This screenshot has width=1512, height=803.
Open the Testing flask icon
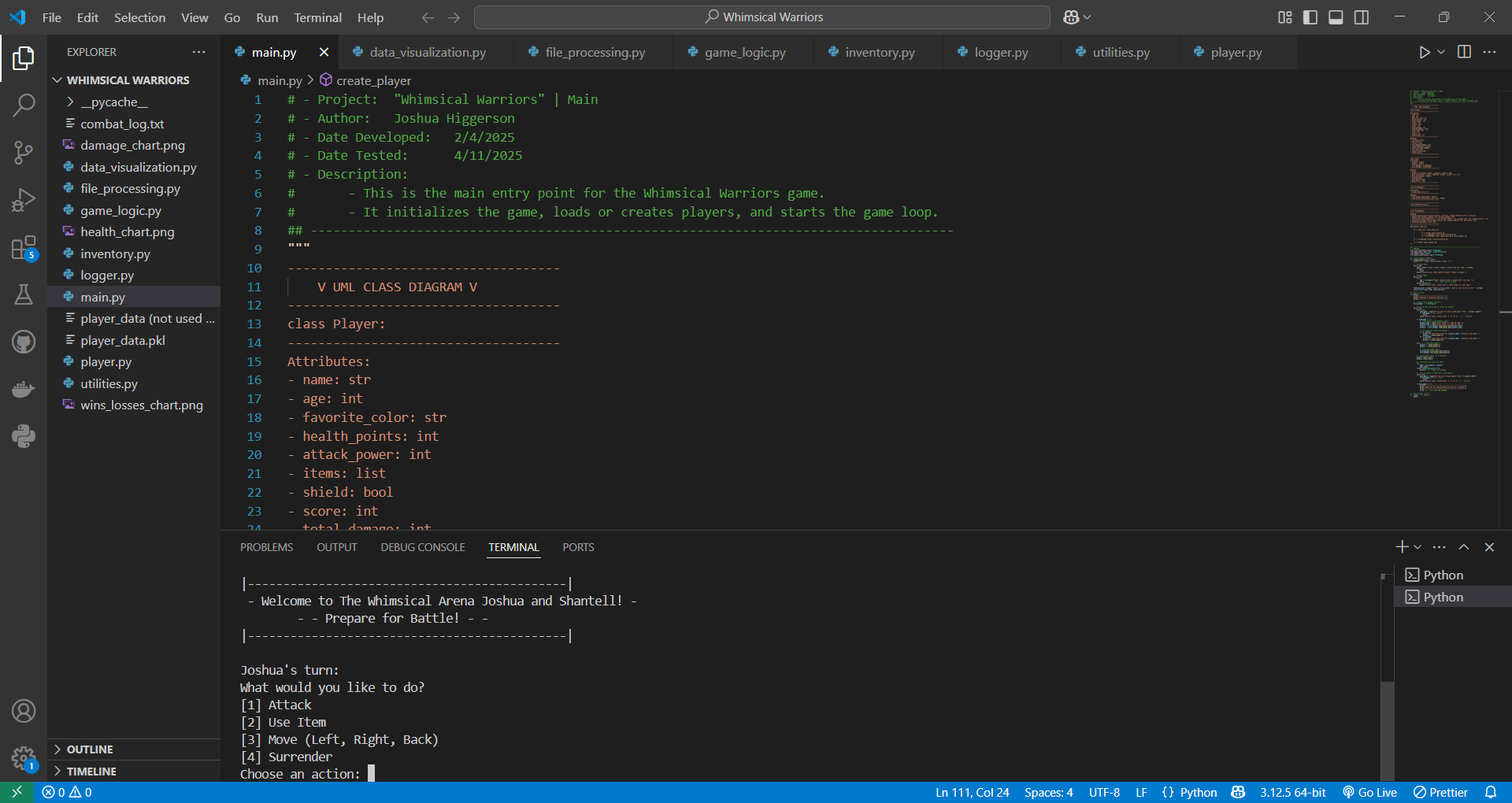point(24,295)
